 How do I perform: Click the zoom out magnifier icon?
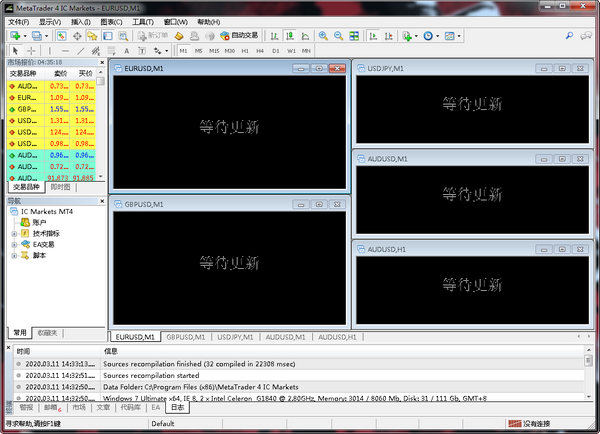339,35
